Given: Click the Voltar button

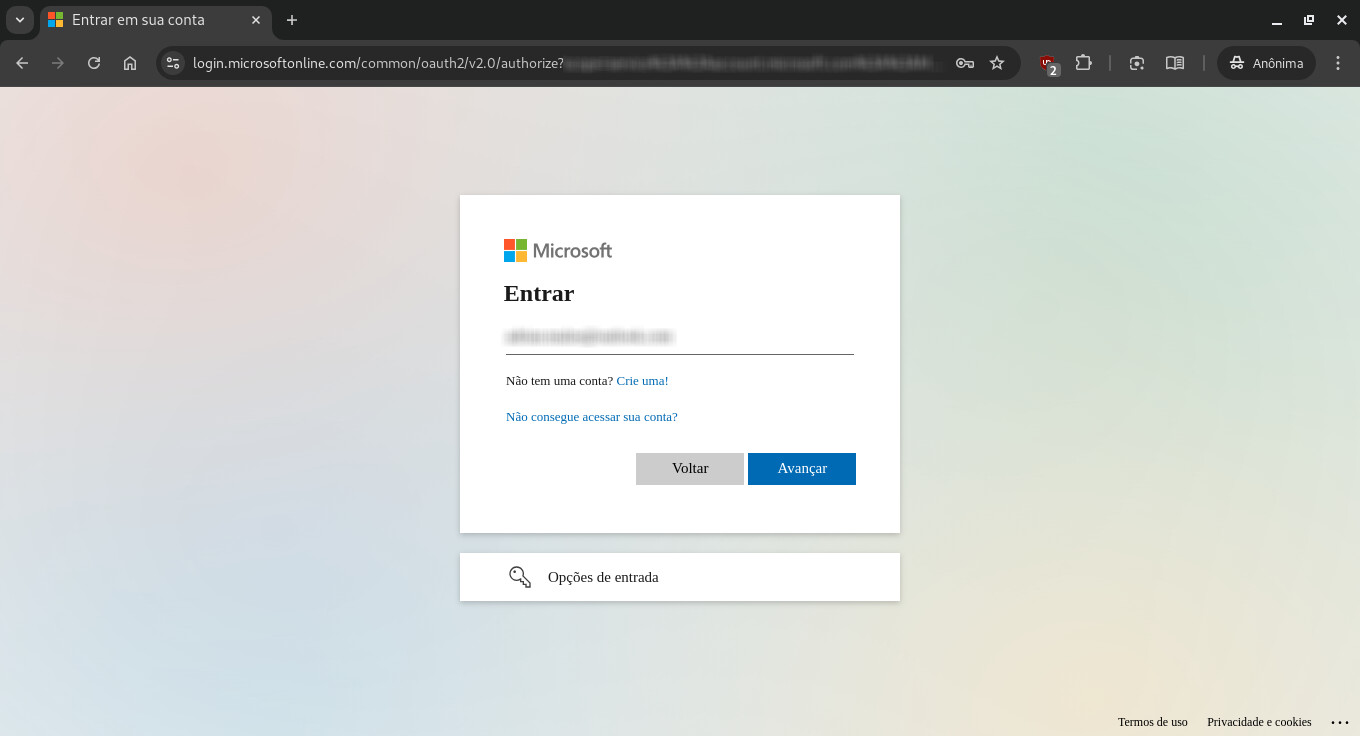Looking at the screenshot, I should click(x=690, y=469).
